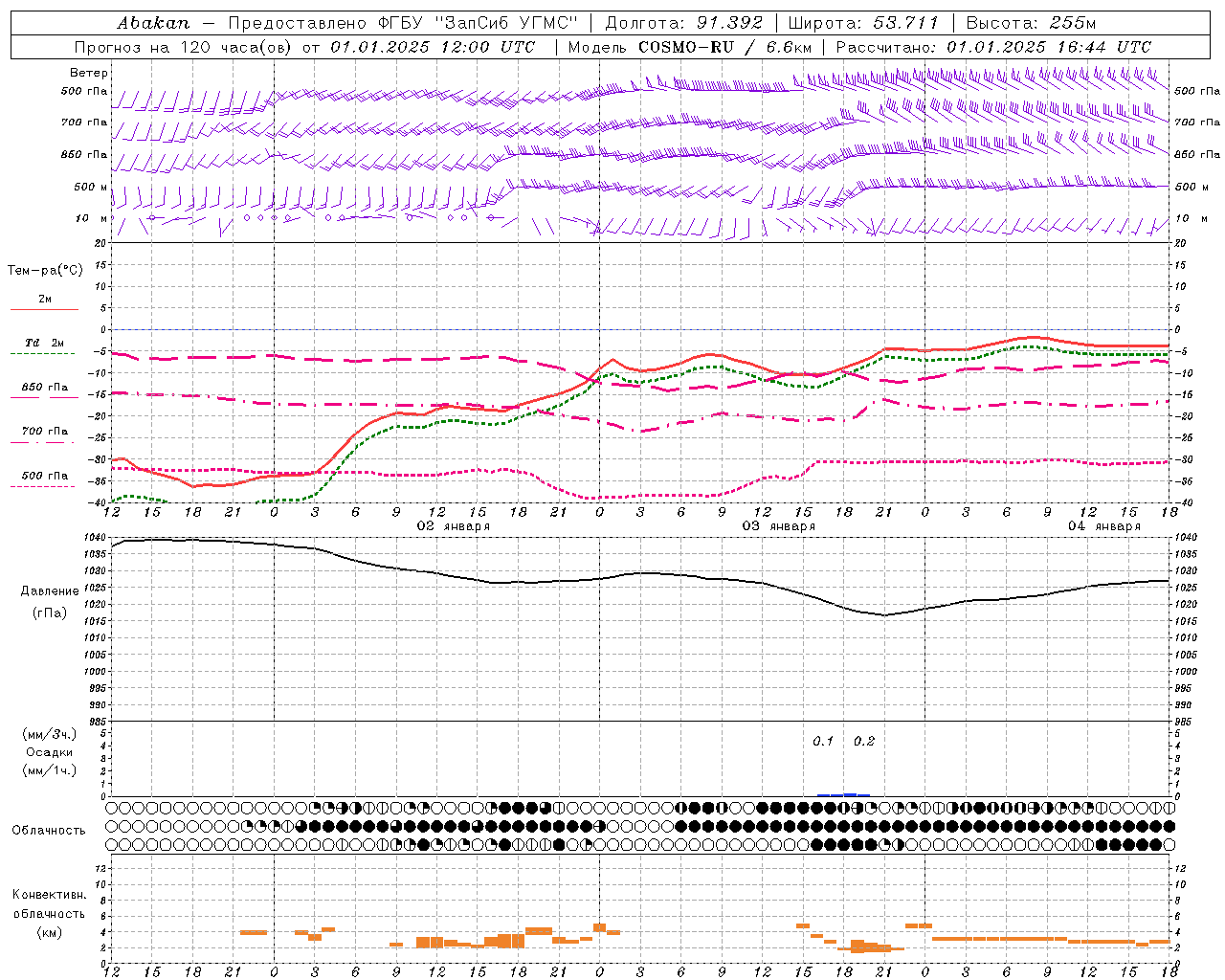The height and width of the screenshot is (980, 1225).
Task: Click the 04 января date label
Action: [1104, 526]
